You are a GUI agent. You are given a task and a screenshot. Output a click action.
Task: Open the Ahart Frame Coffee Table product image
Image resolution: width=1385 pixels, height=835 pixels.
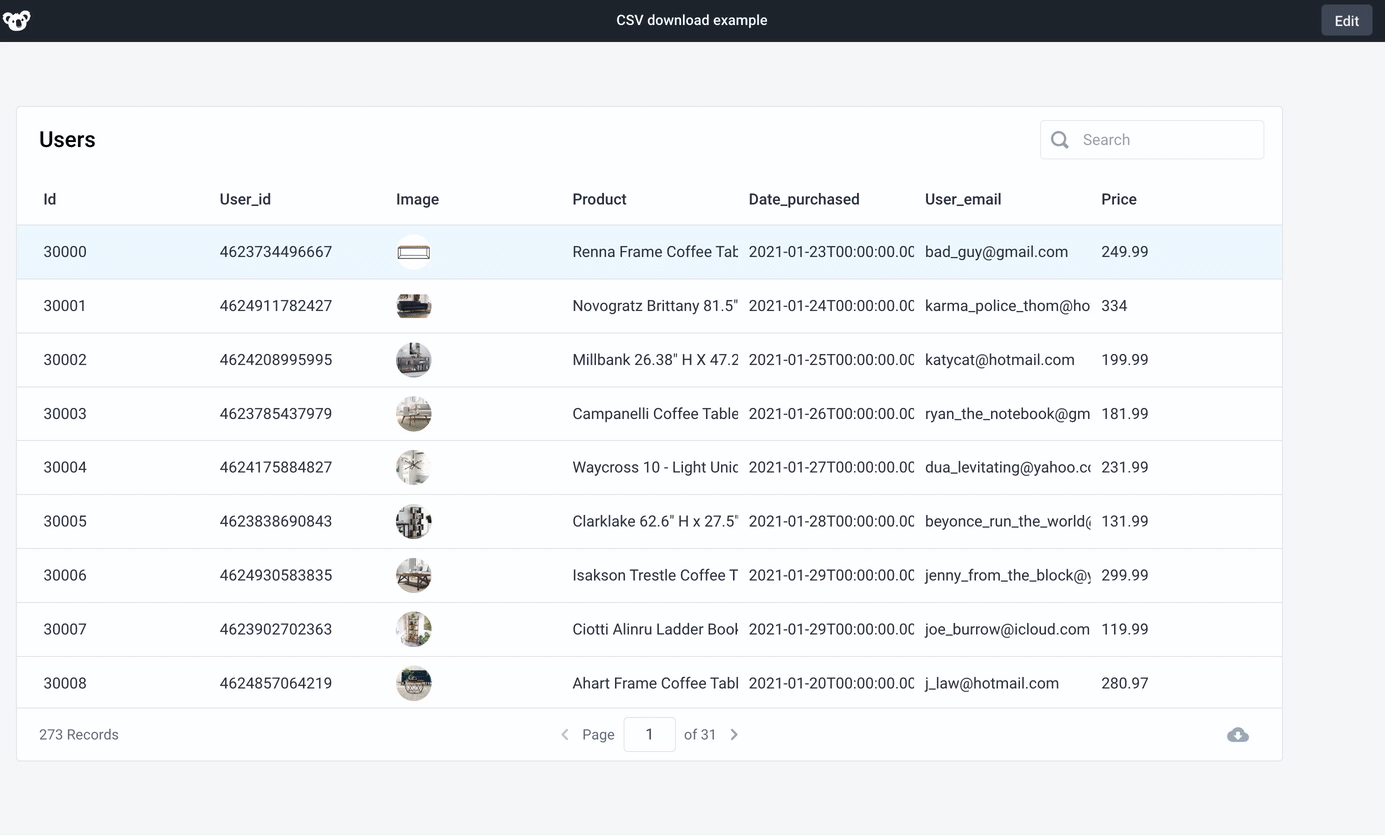coord(413,683)
